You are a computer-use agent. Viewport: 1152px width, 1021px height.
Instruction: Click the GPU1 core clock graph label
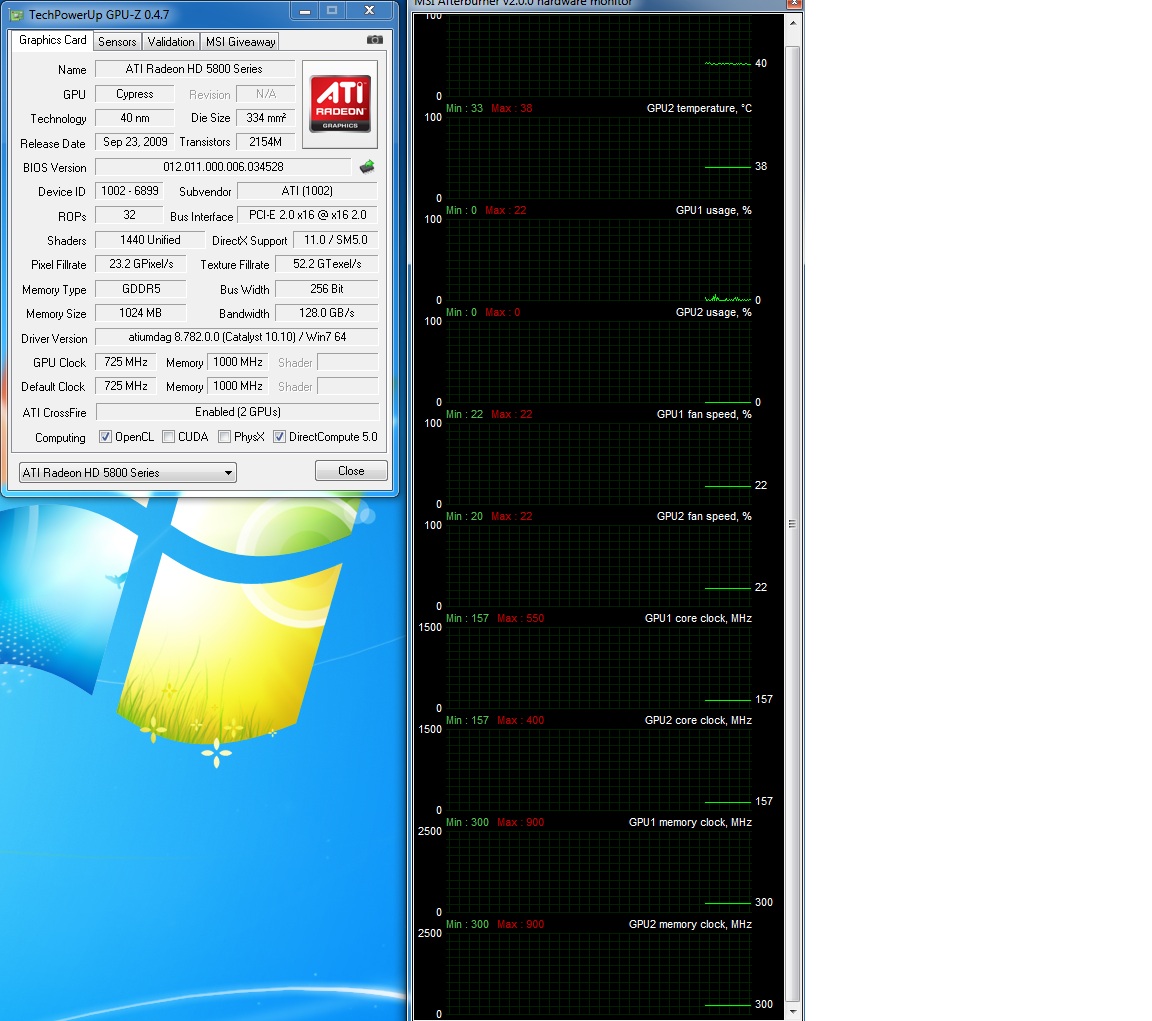coord(698,618)
